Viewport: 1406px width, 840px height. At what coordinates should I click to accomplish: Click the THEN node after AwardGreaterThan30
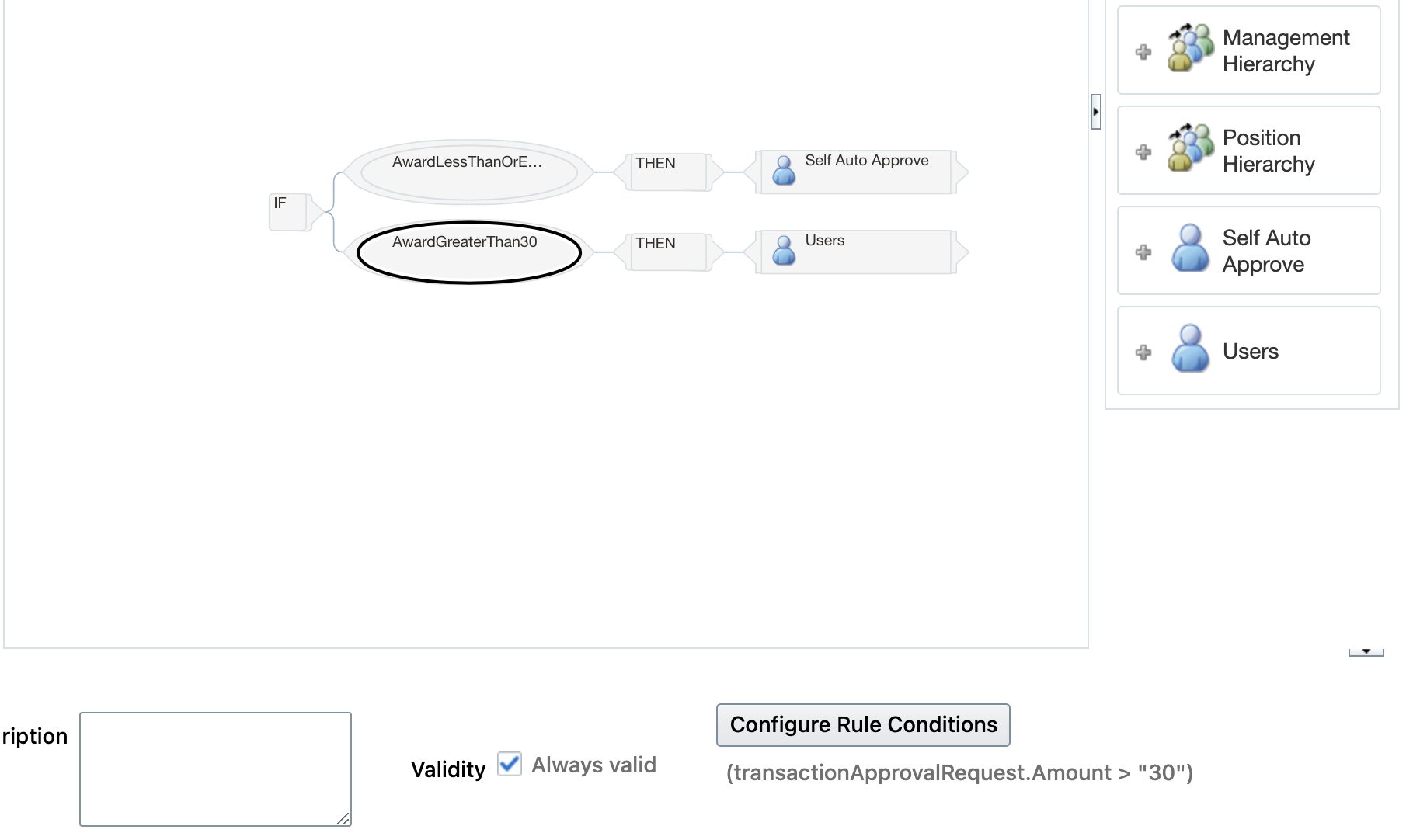[x=668, y=252]
